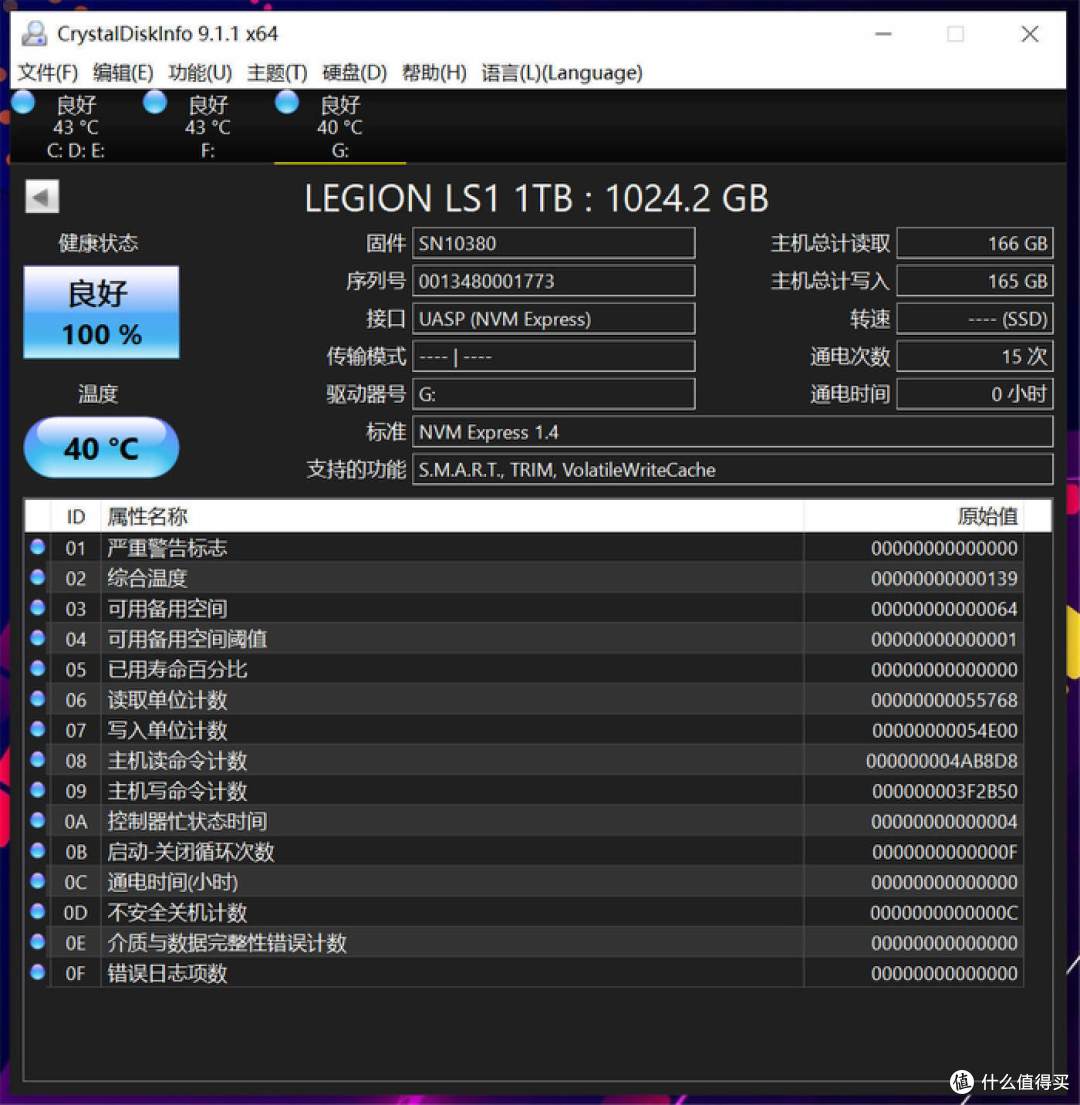Select raw value 00000000000064 for 可用备用空间
This screenshot has width=1080, height=1105.
(944, 609)
